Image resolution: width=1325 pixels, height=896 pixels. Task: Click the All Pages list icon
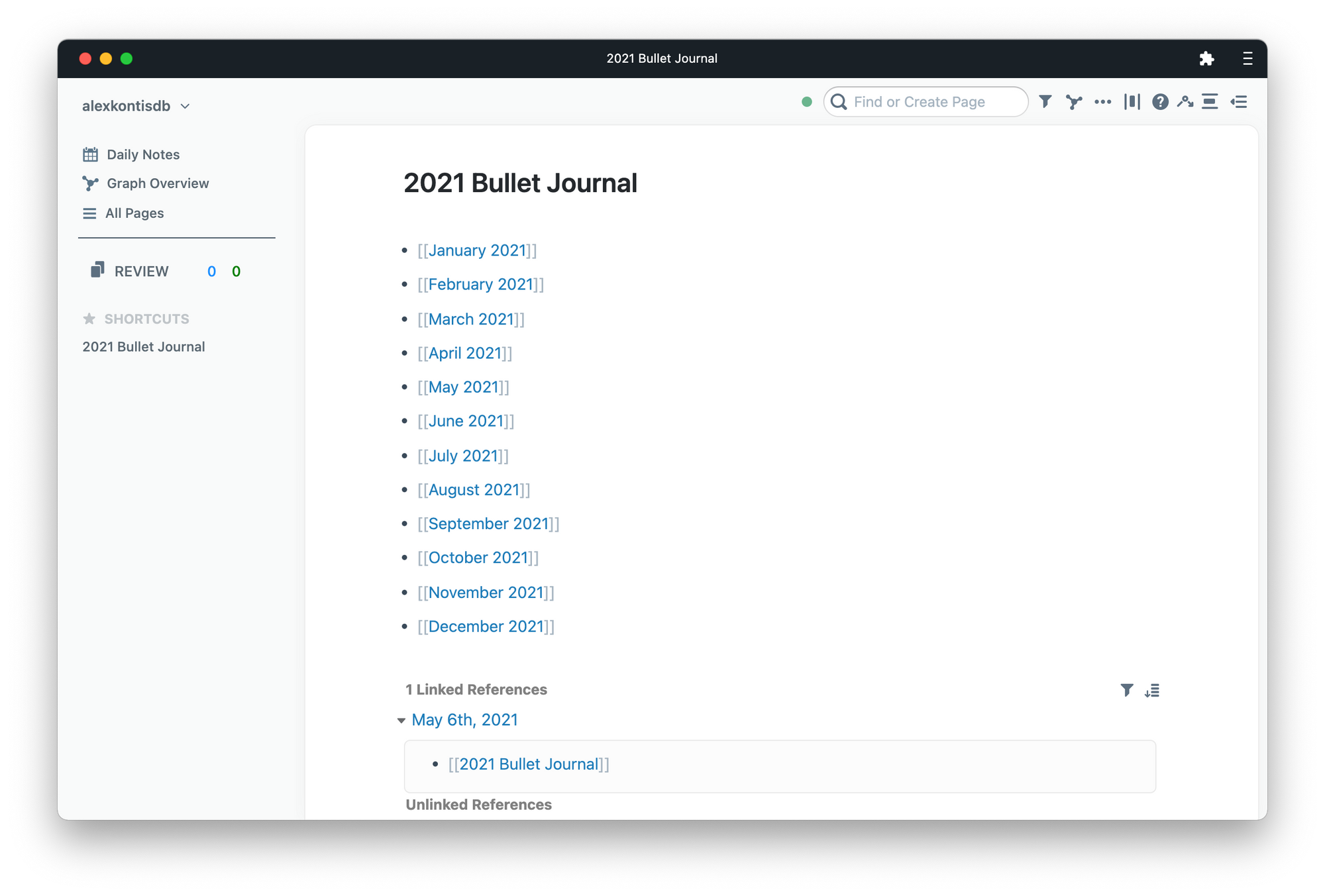tap(89, 213)
